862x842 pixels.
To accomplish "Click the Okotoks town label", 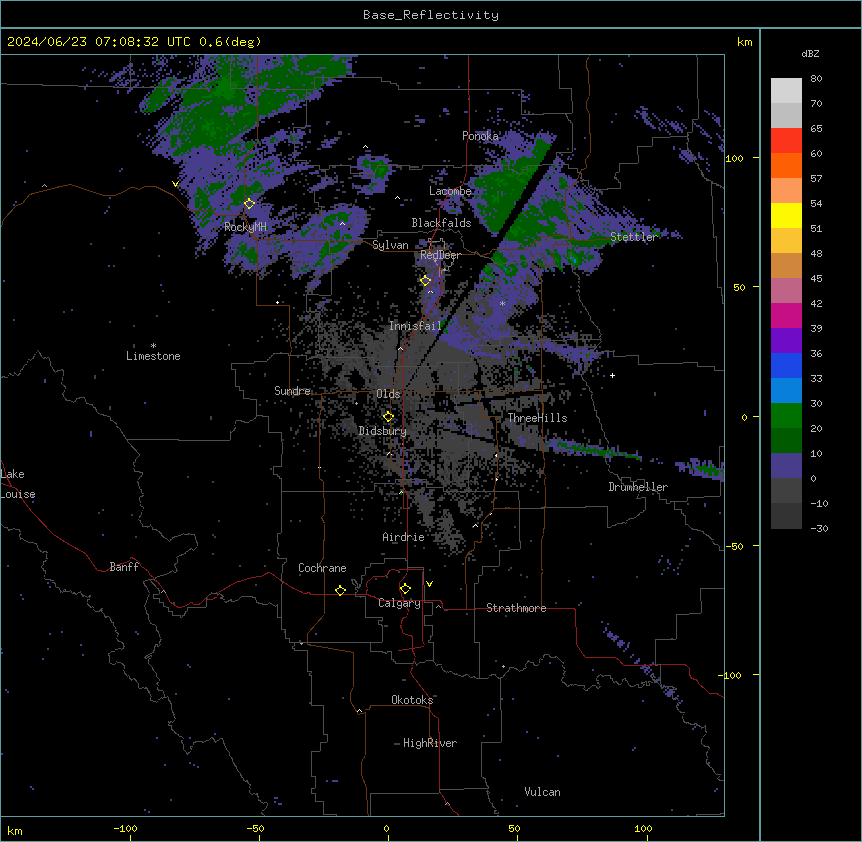I will point(412,700).
